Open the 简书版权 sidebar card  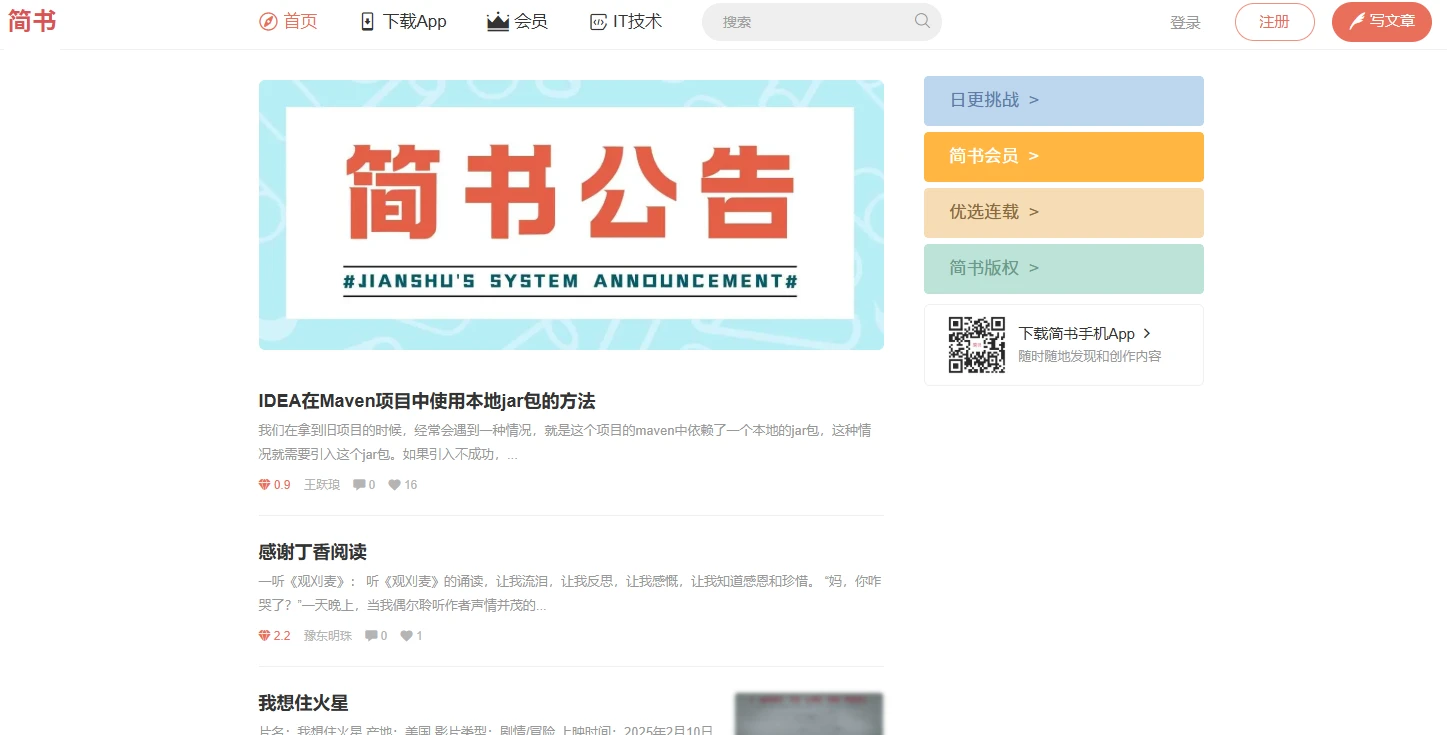1064,269
